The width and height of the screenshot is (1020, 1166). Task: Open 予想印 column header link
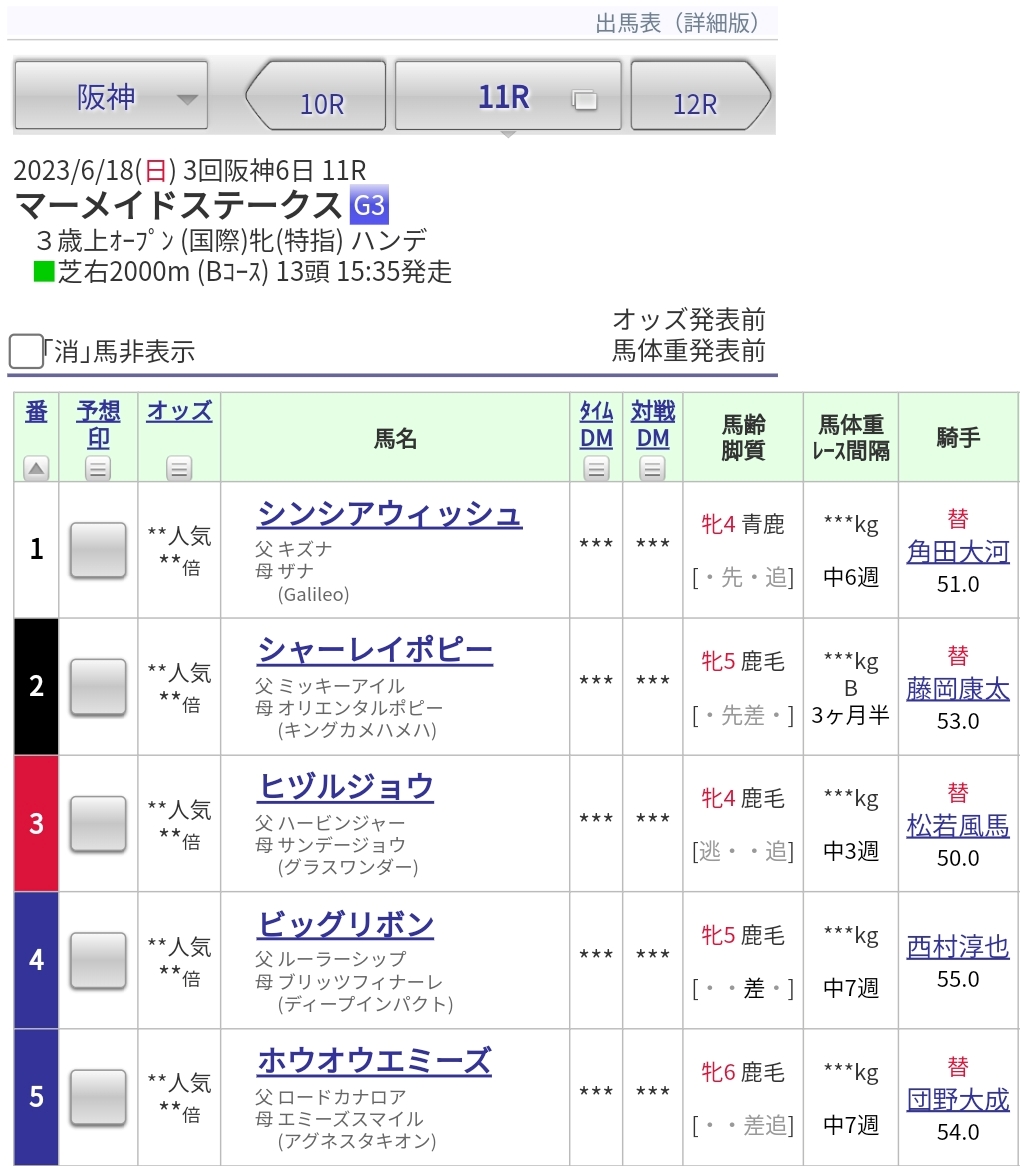99,424
